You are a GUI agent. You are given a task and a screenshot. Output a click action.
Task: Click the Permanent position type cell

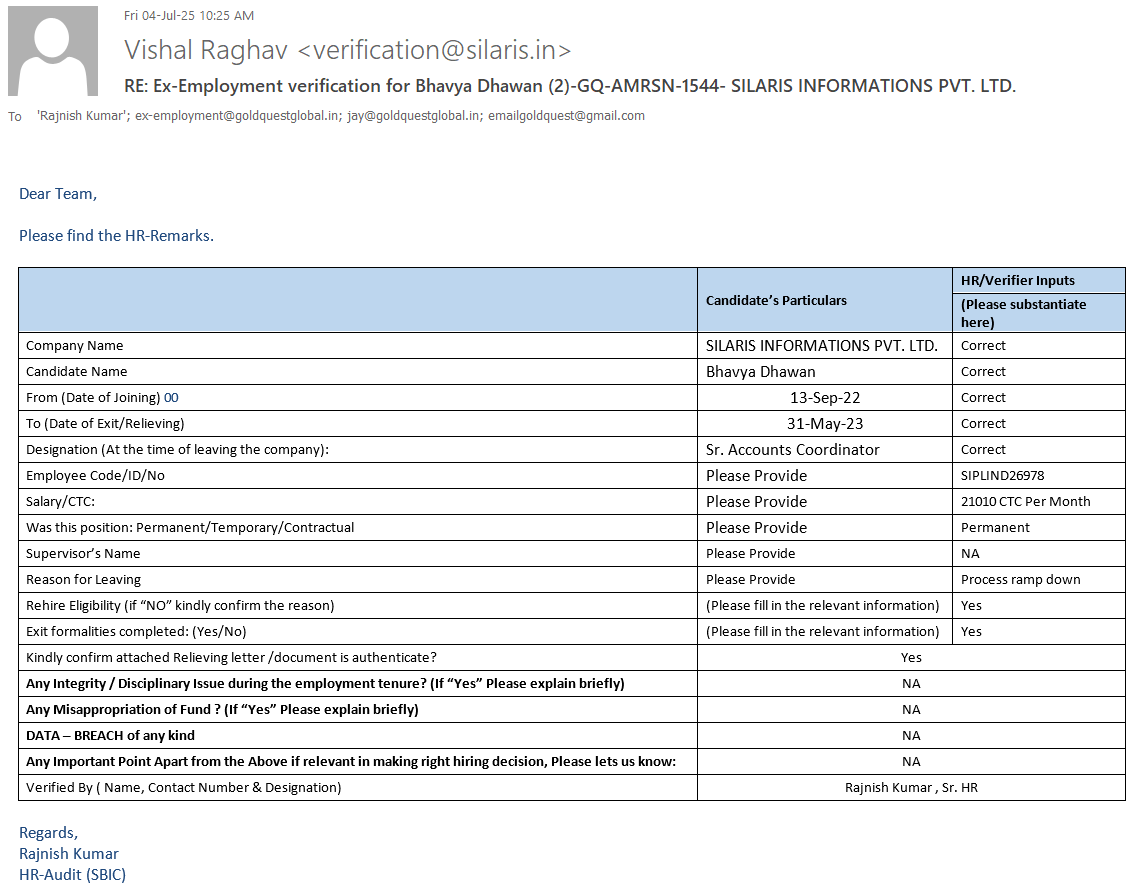tap(995, 528)
